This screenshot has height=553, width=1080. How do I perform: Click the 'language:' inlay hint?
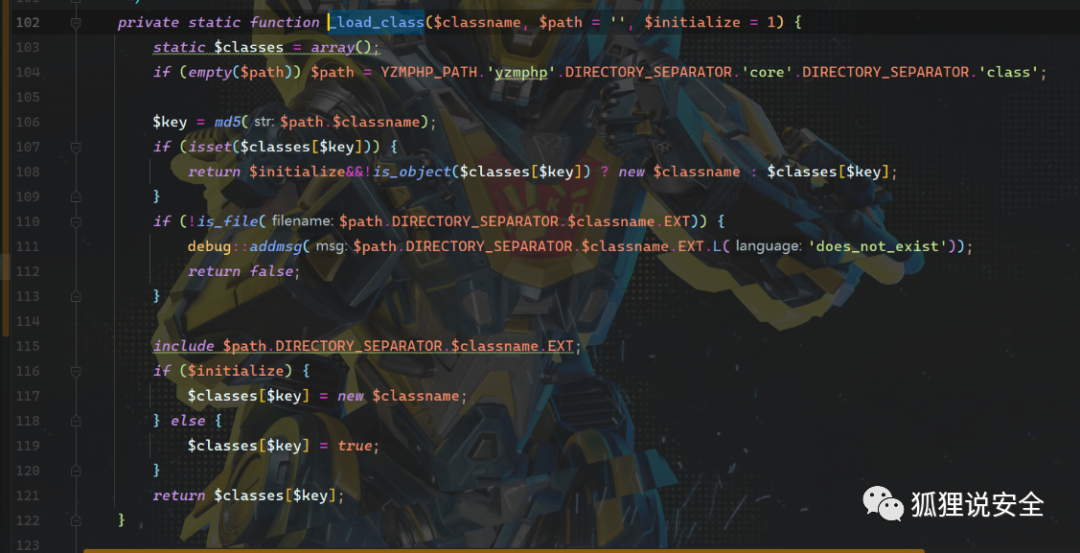pos(768,246)
